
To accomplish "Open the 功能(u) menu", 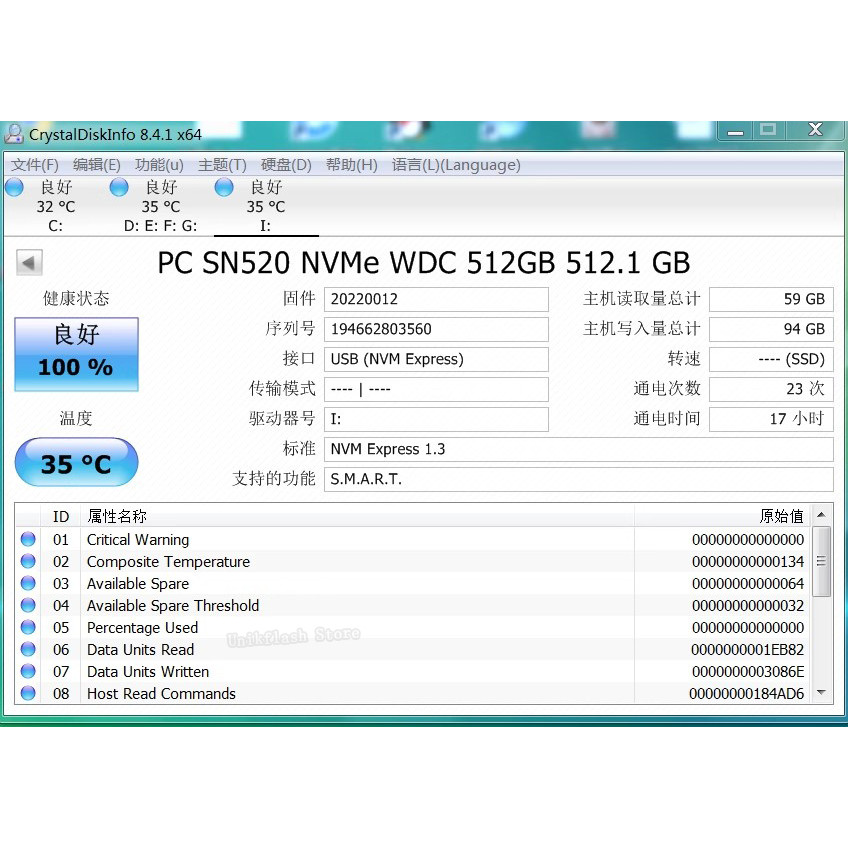I will tap(160, 164).
